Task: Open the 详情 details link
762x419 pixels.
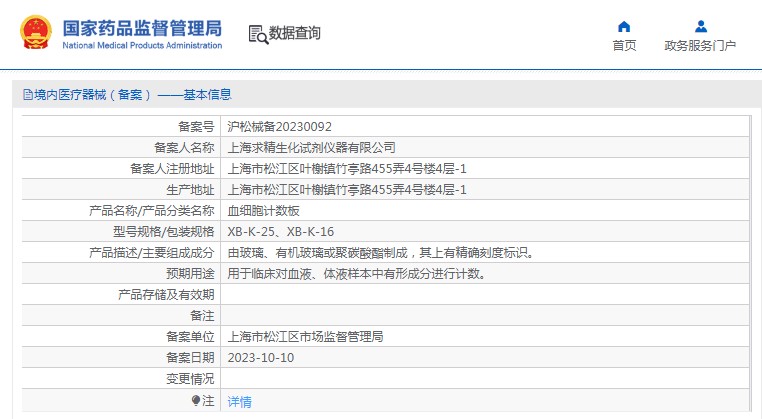Action: [x=240, y=402]
